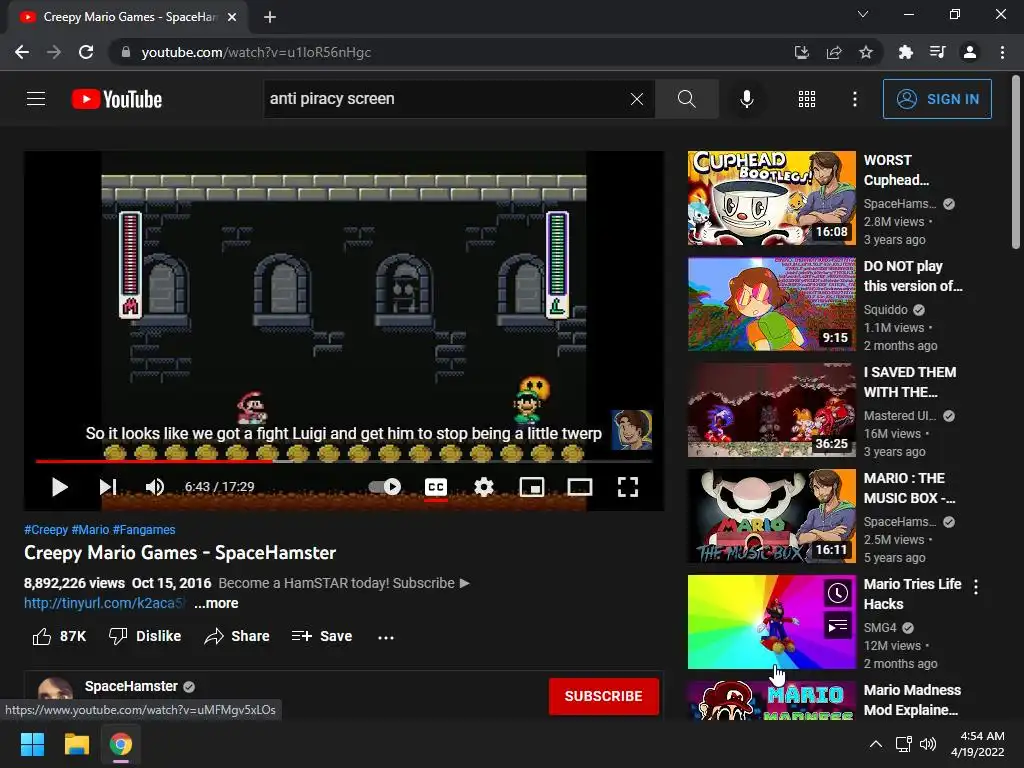The height and width of the screenshot is (768, 1024).
Task: Open the tinyurl link in description
Action: pos(104,603)
